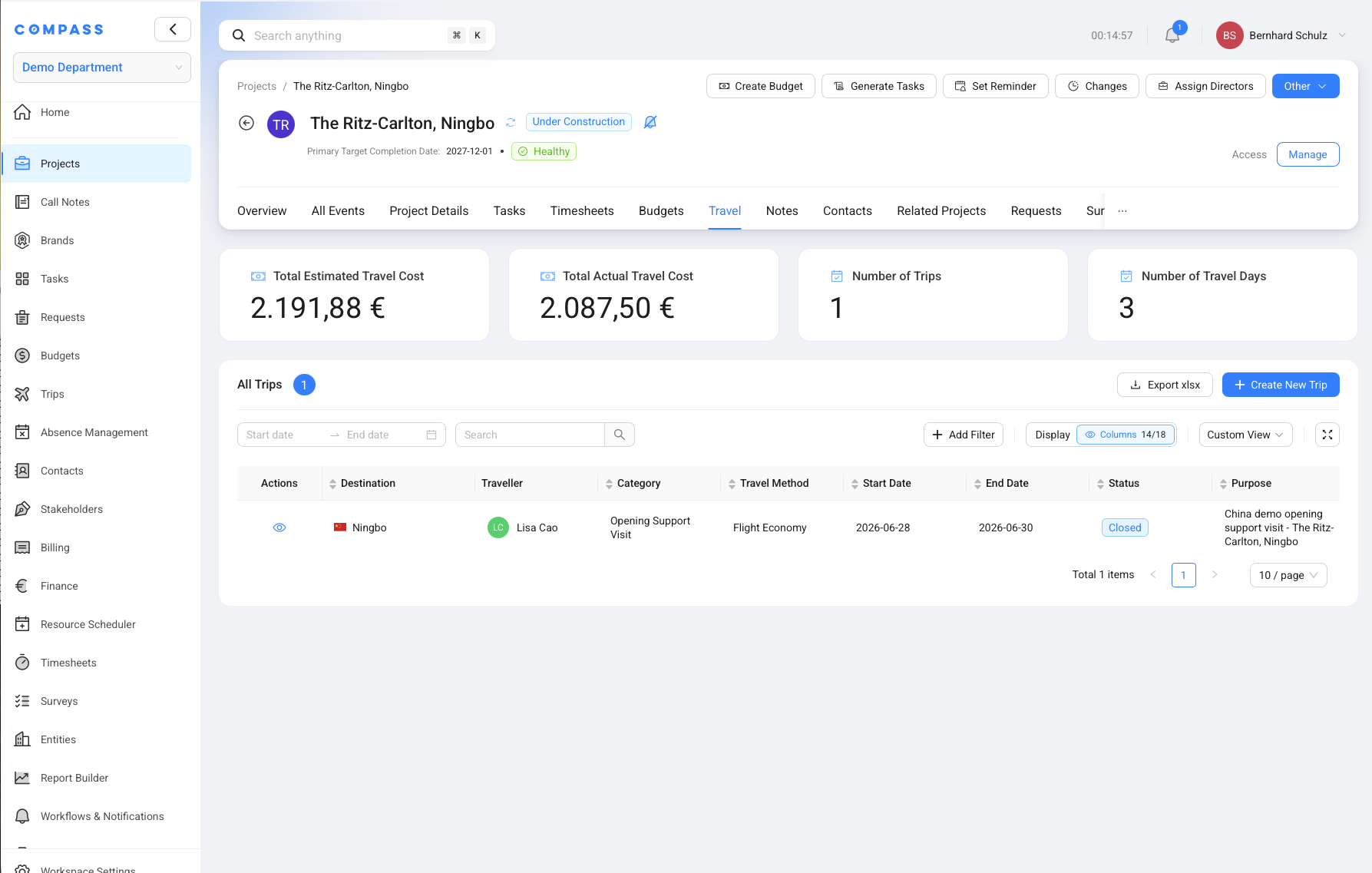This screenshot has width=1372, height=873.
Task: Switch to the All Events tab
Action: (338, 210)
